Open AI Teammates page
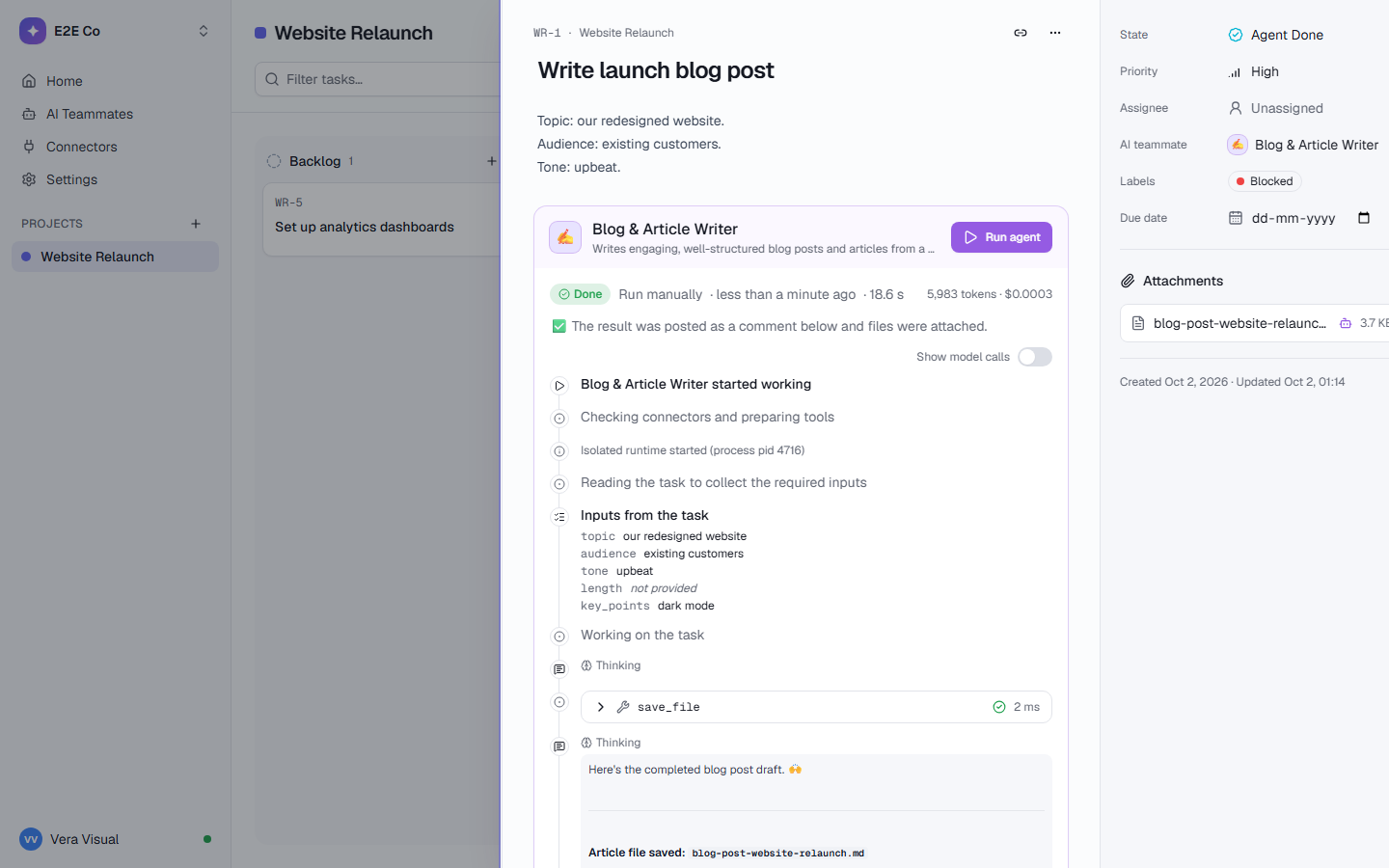The image size is (1389, 868). [x=115, y=114]
